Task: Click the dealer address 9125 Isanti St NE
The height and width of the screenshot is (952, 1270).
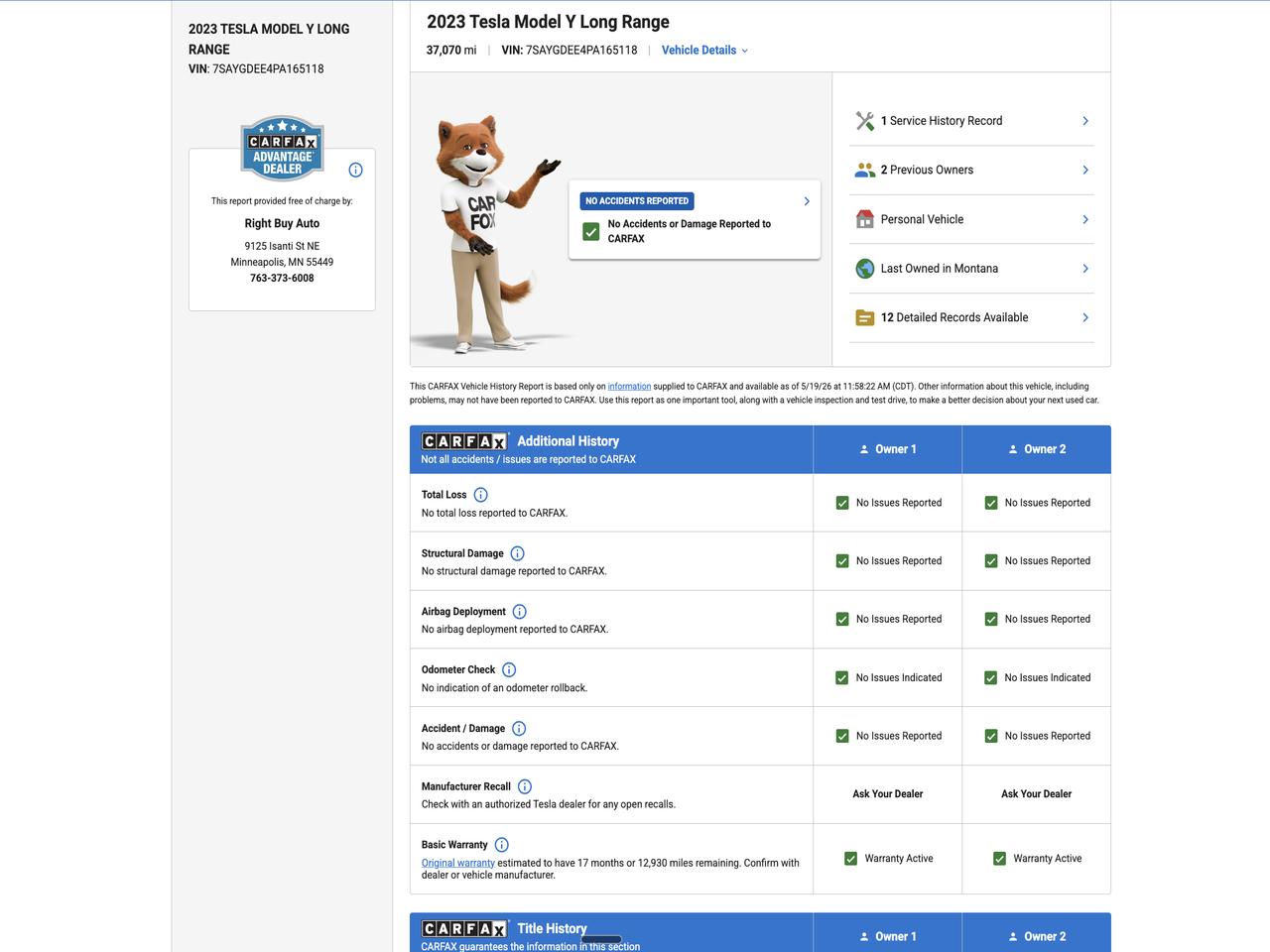Action: click(x=282, y=246)
